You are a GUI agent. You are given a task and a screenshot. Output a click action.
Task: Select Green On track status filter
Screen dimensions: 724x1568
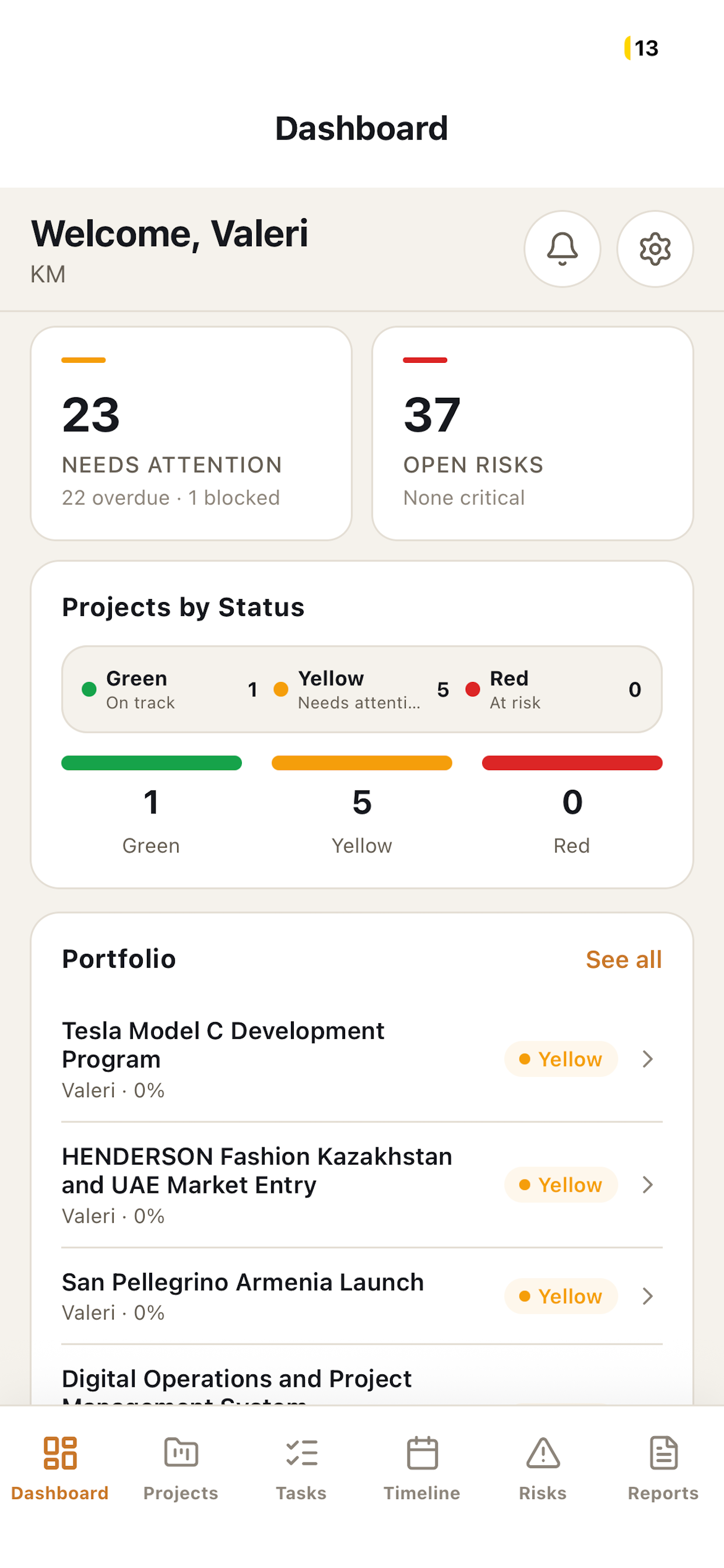coord(170,689)
